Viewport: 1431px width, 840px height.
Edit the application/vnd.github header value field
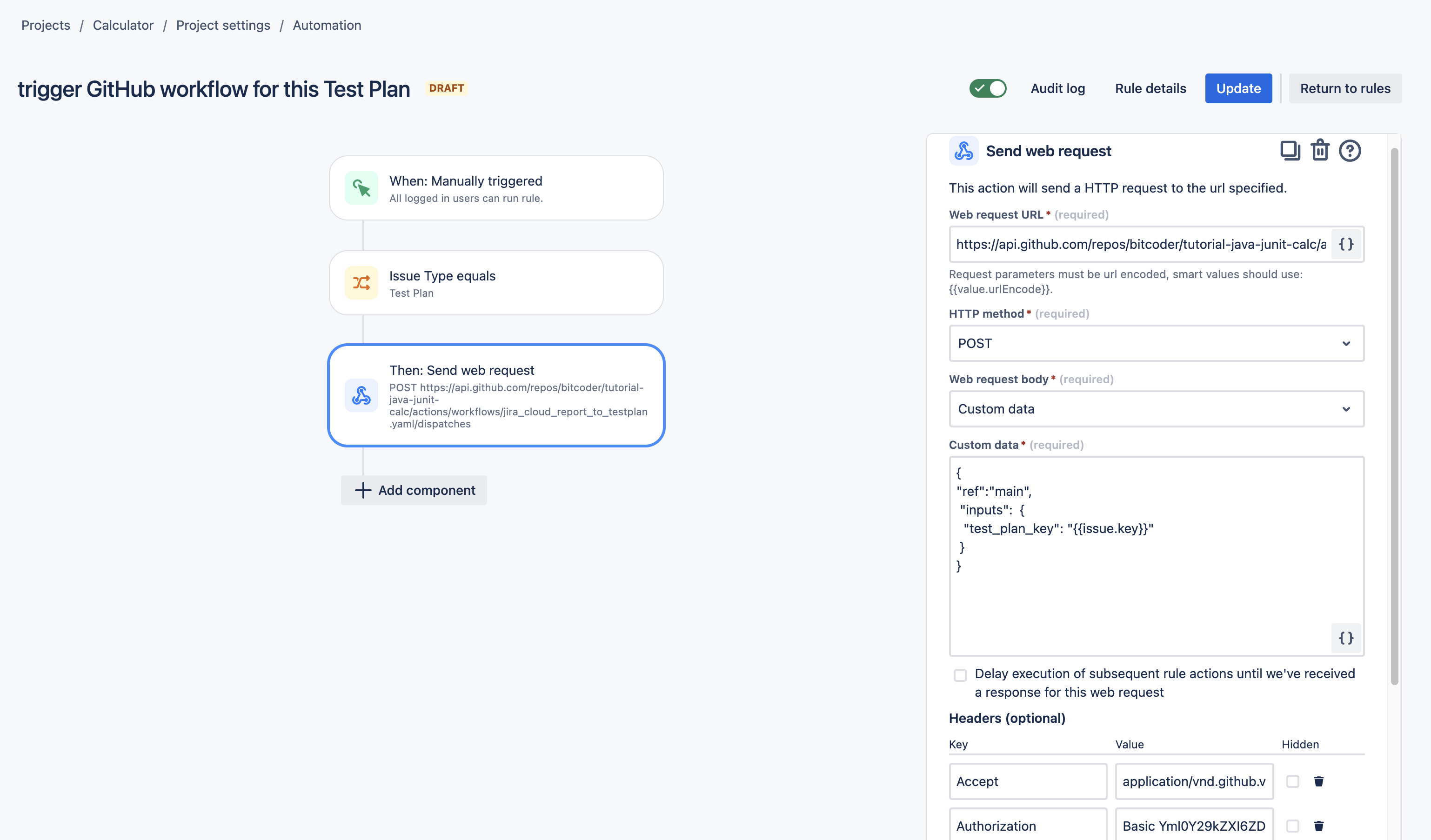pyautogui.click(x=1194, y=781)
